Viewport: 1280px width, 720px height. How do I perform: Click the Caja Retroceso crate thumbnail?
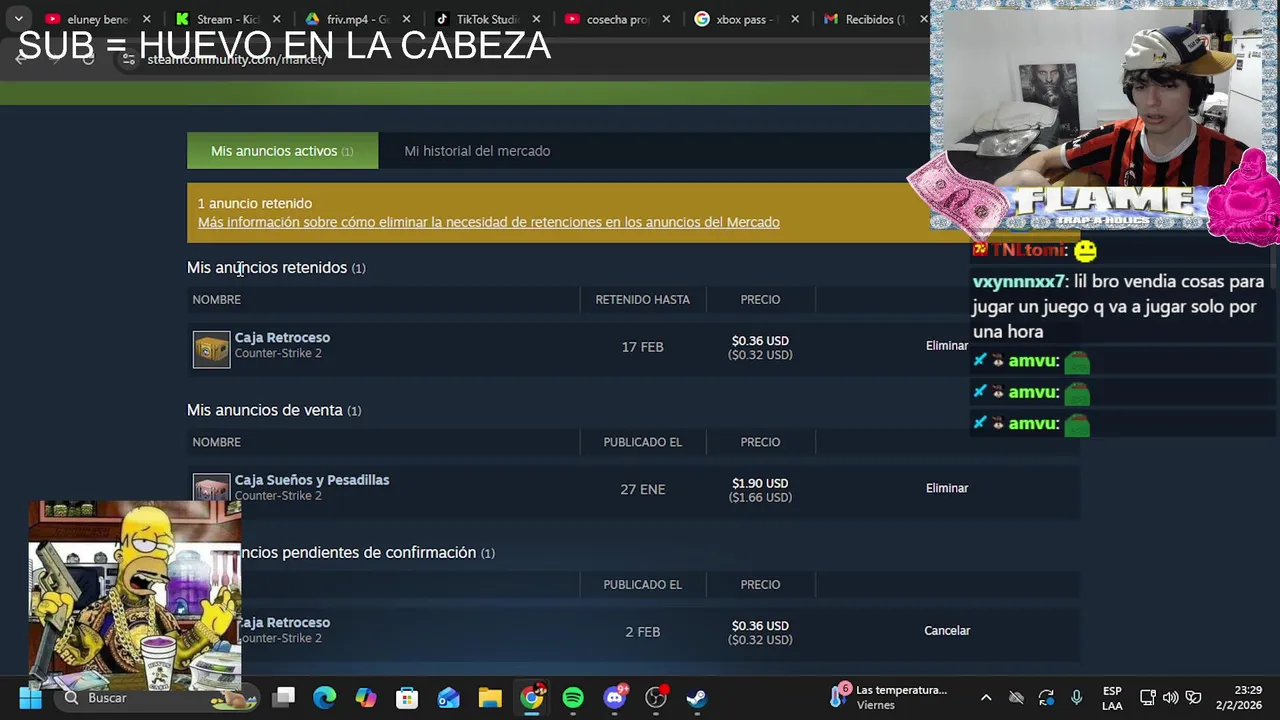click(x=211, y=349)
